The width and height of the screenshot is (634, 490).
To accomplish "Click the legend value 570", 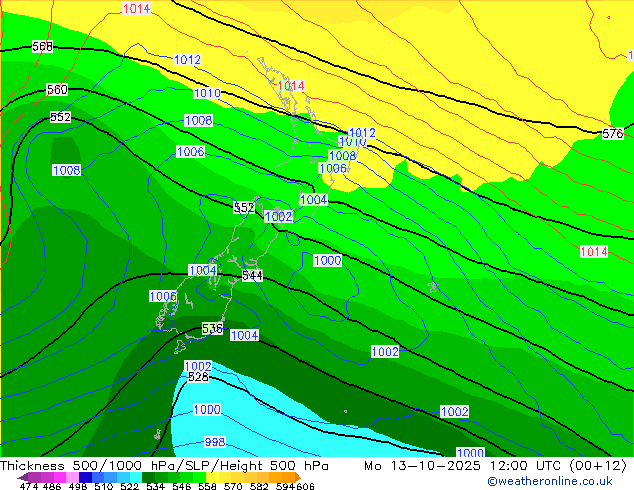I will [233, 486].
